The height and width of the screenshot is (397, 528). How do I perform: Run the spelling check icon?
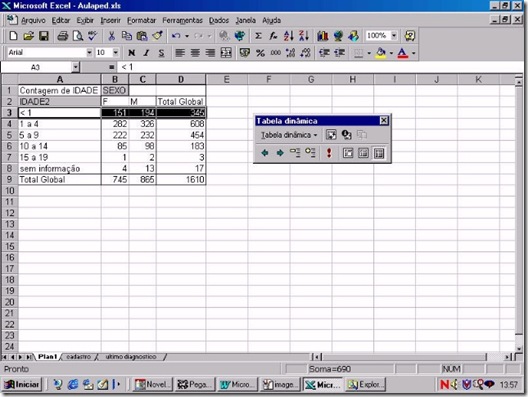point(93,36)
